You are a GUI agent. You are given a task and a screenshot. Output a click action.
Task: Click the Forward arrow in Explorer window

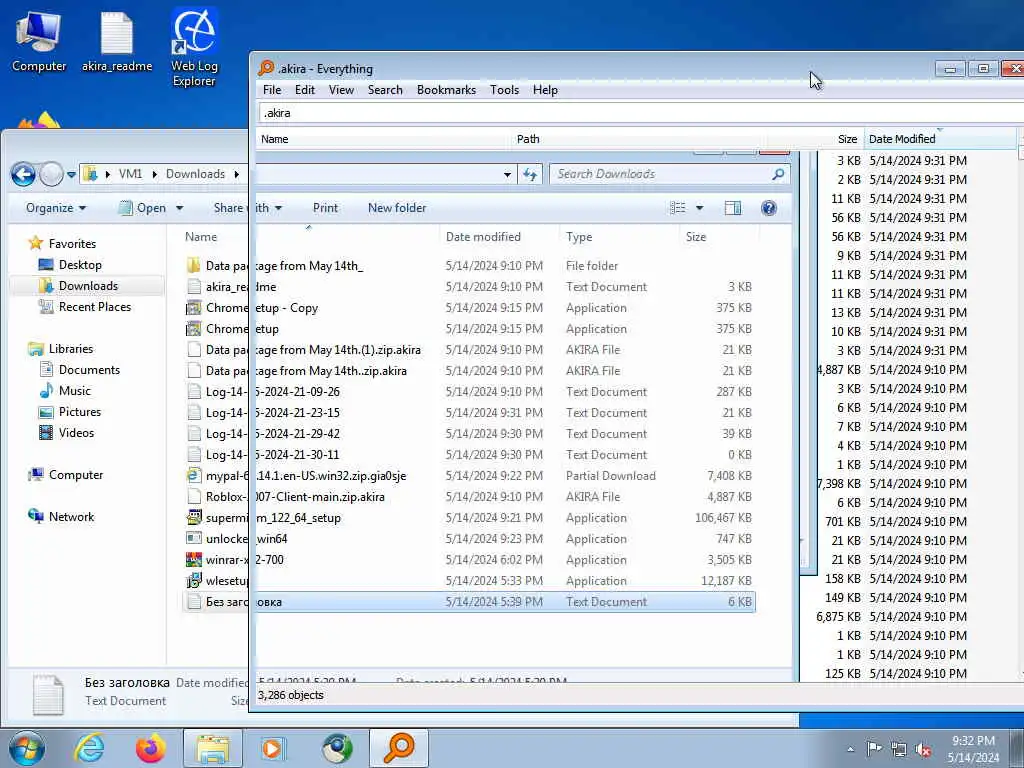[x=51, y=174]
